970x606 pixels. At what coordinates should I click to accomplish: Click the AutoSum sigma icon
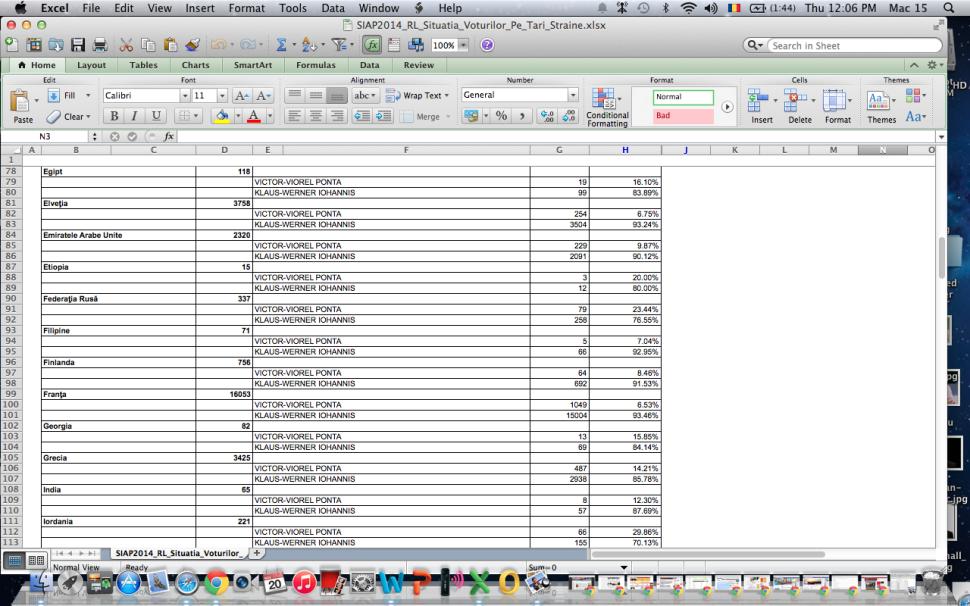point(282,45)
